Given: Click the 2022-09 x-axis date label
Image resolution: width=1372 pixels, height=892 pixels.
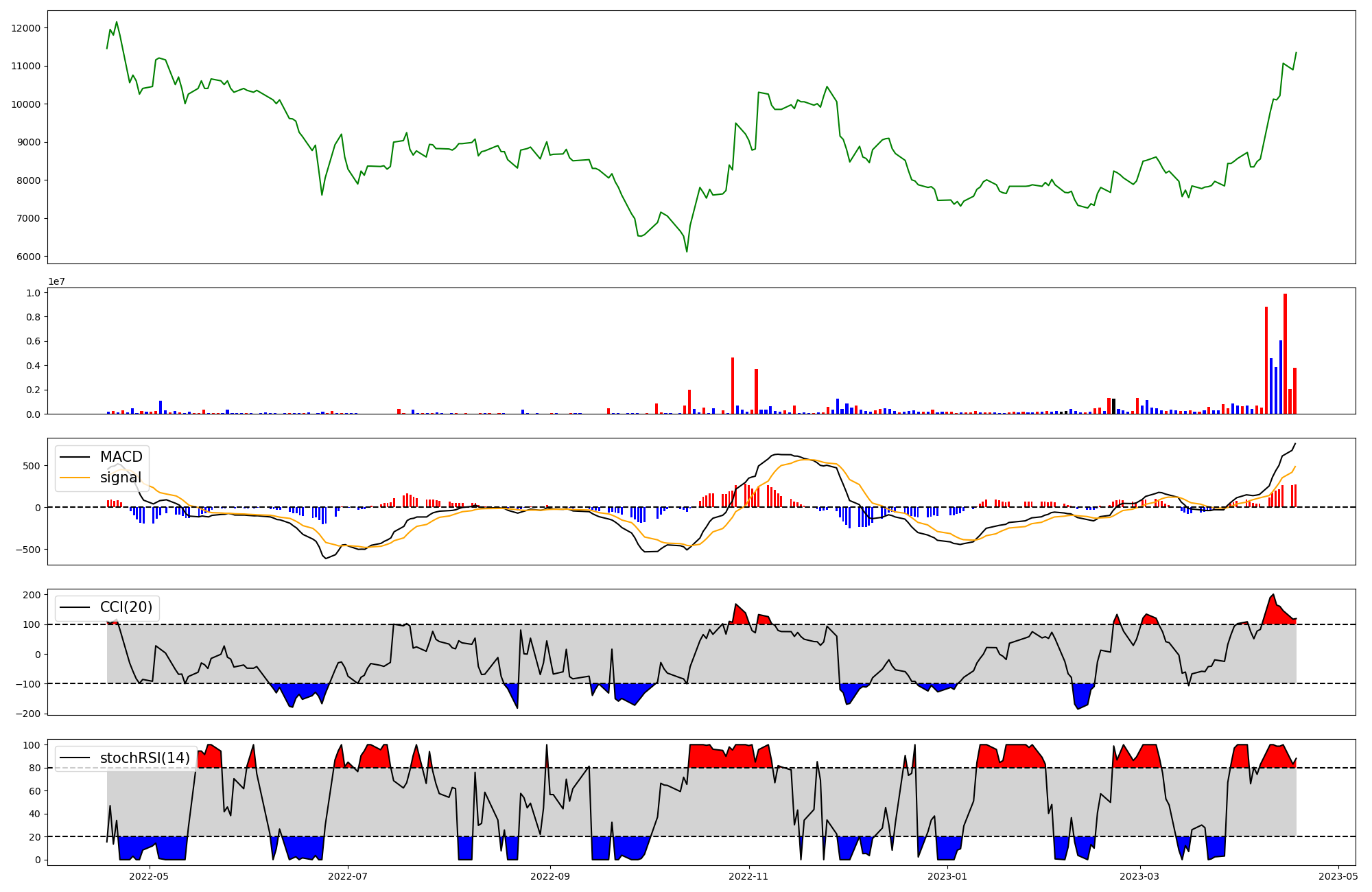Looking at the screenshot, I should (x=550, y=876).
